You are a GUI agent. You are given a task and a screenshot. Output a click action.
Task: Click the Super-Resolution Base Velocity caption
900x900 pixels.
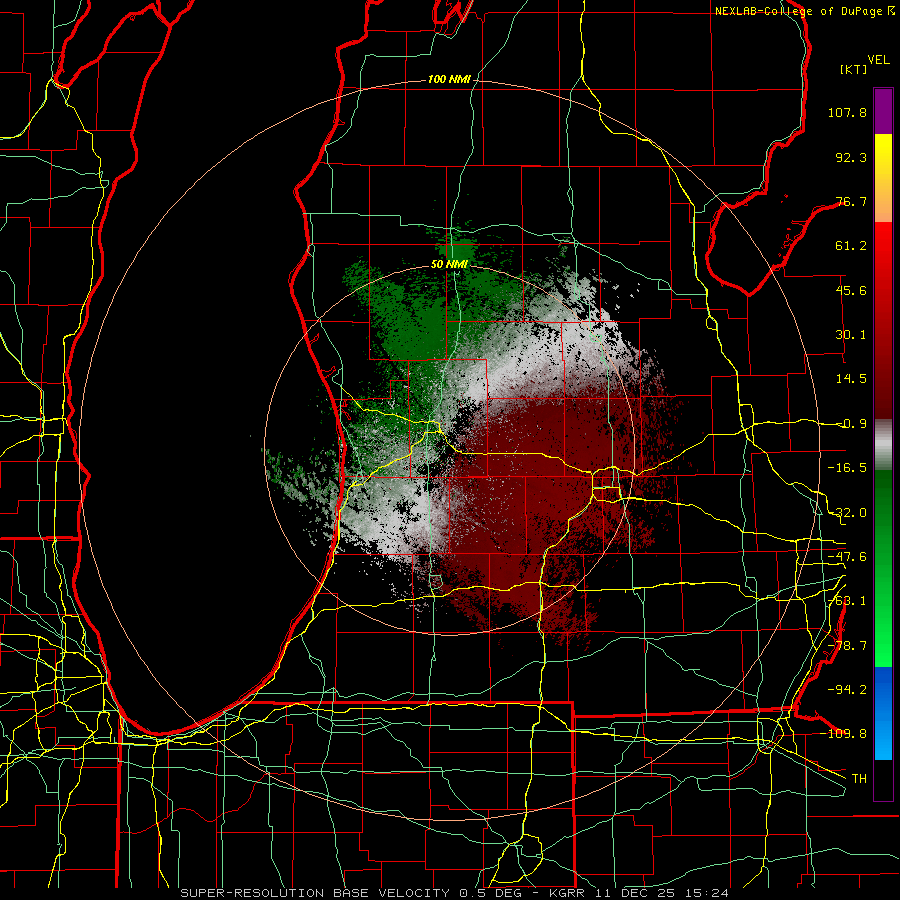455,893
